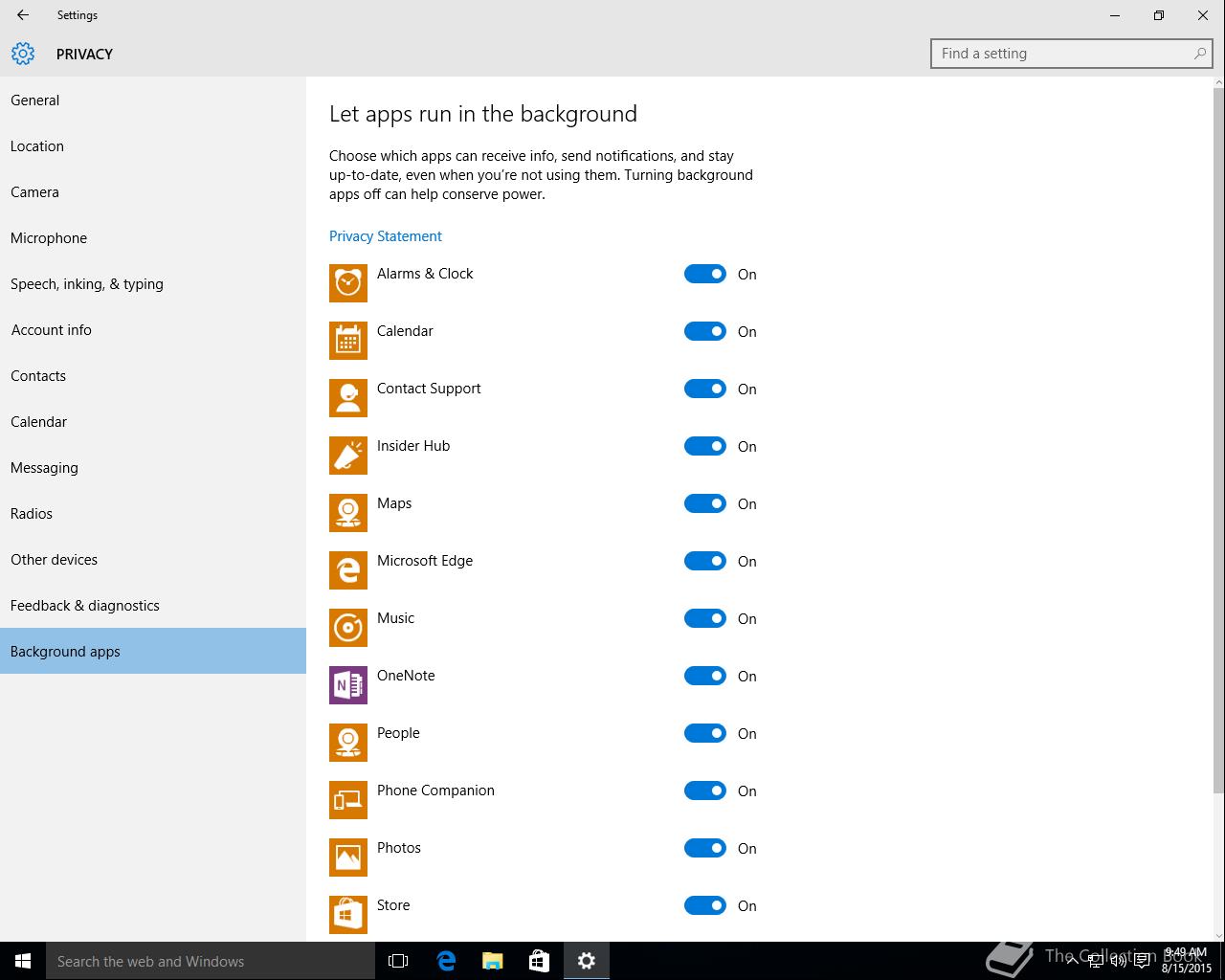Viewport: 1225px width, 980px height.
Task: Disable the Photos background toggle
Action: [705, 848]
